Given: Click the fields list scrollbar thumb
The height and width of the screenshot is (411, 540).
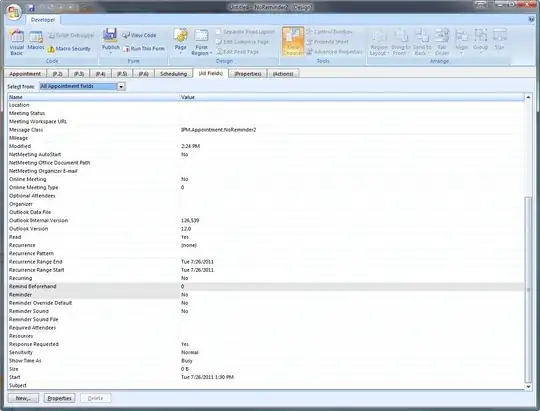Looking at the screenshot, I should [528, 289].
